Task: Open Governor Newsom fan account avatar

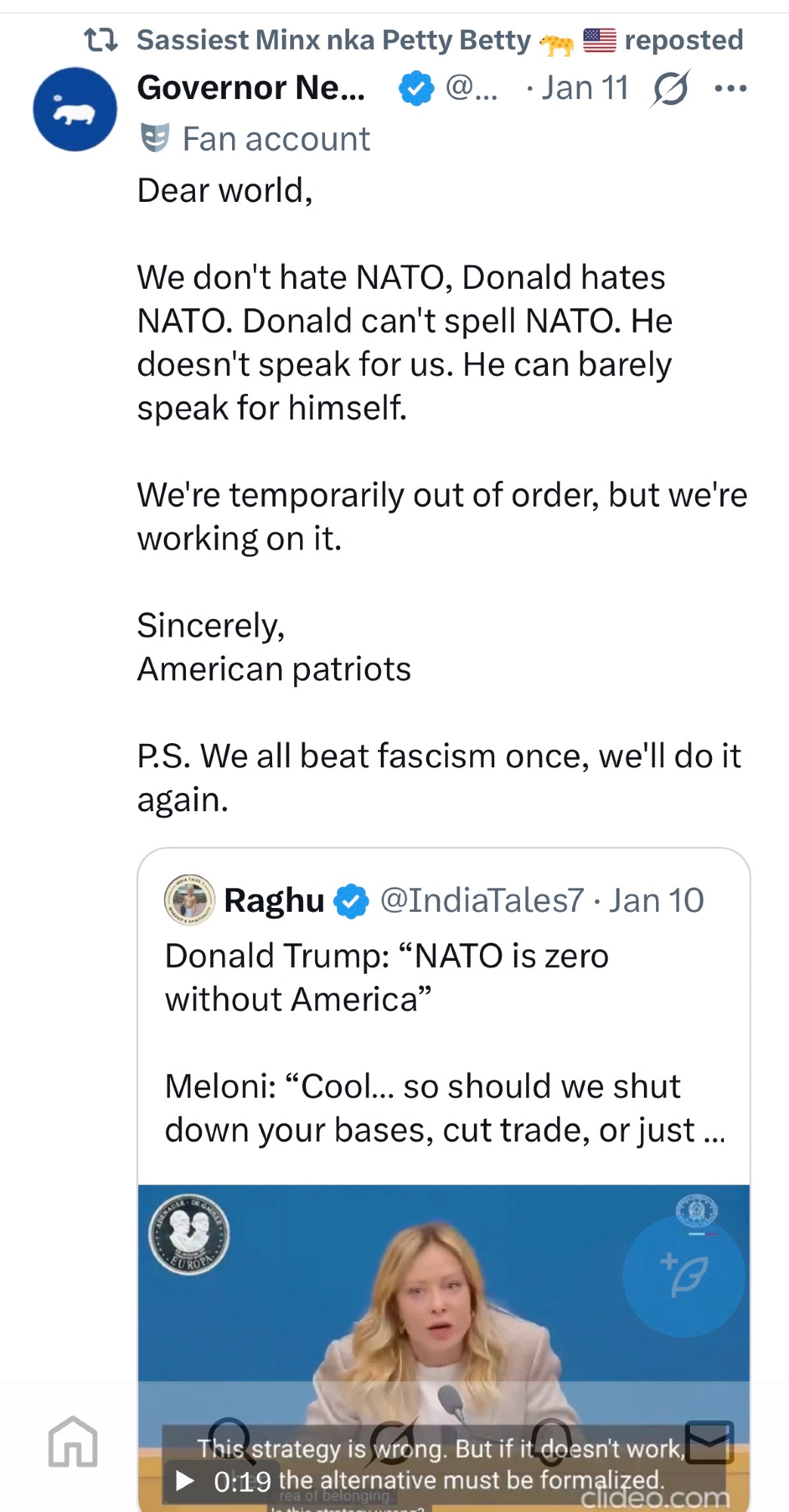Action: [x=75, y=110]
